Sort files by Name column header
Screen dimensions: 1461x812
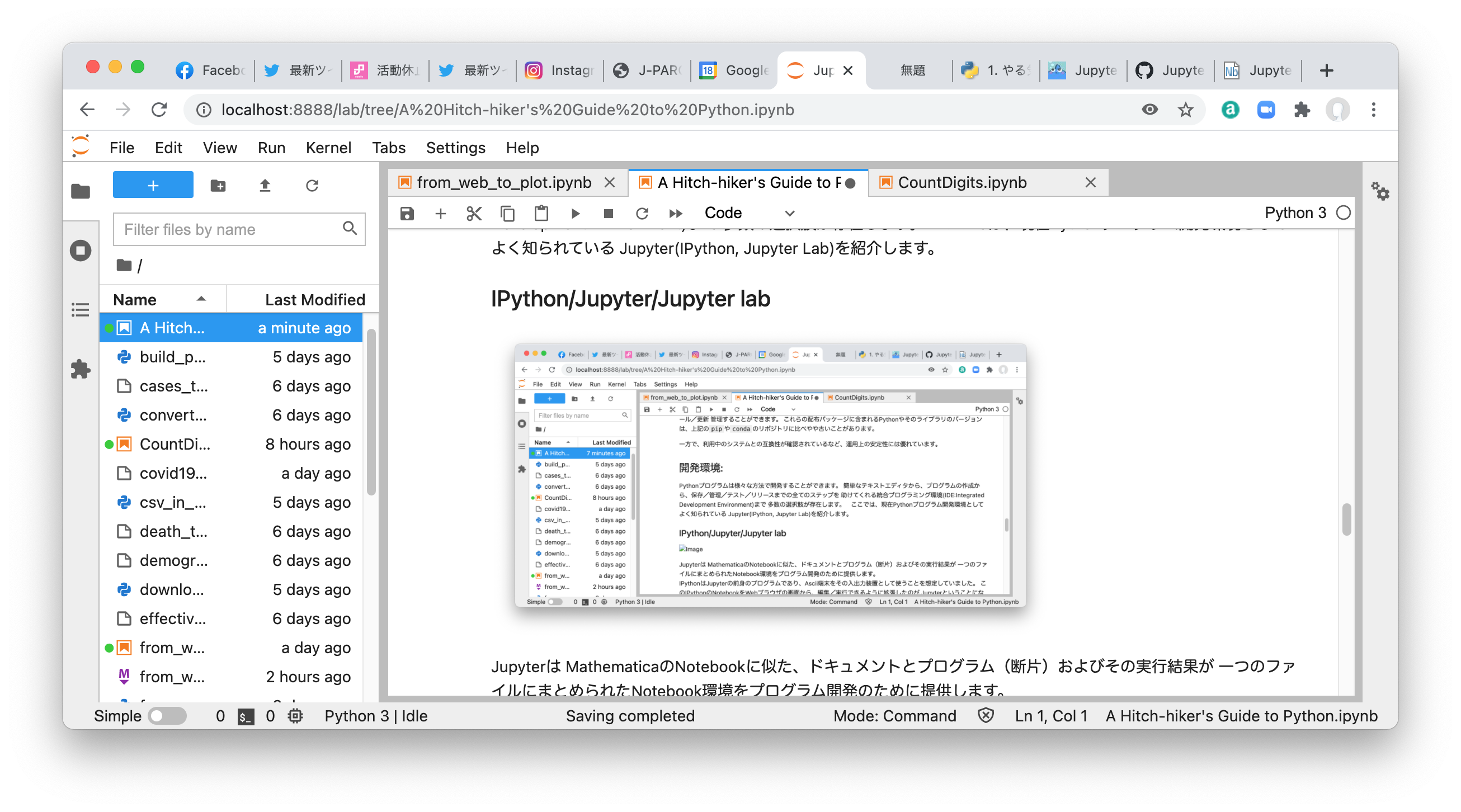tap(163, 299)
